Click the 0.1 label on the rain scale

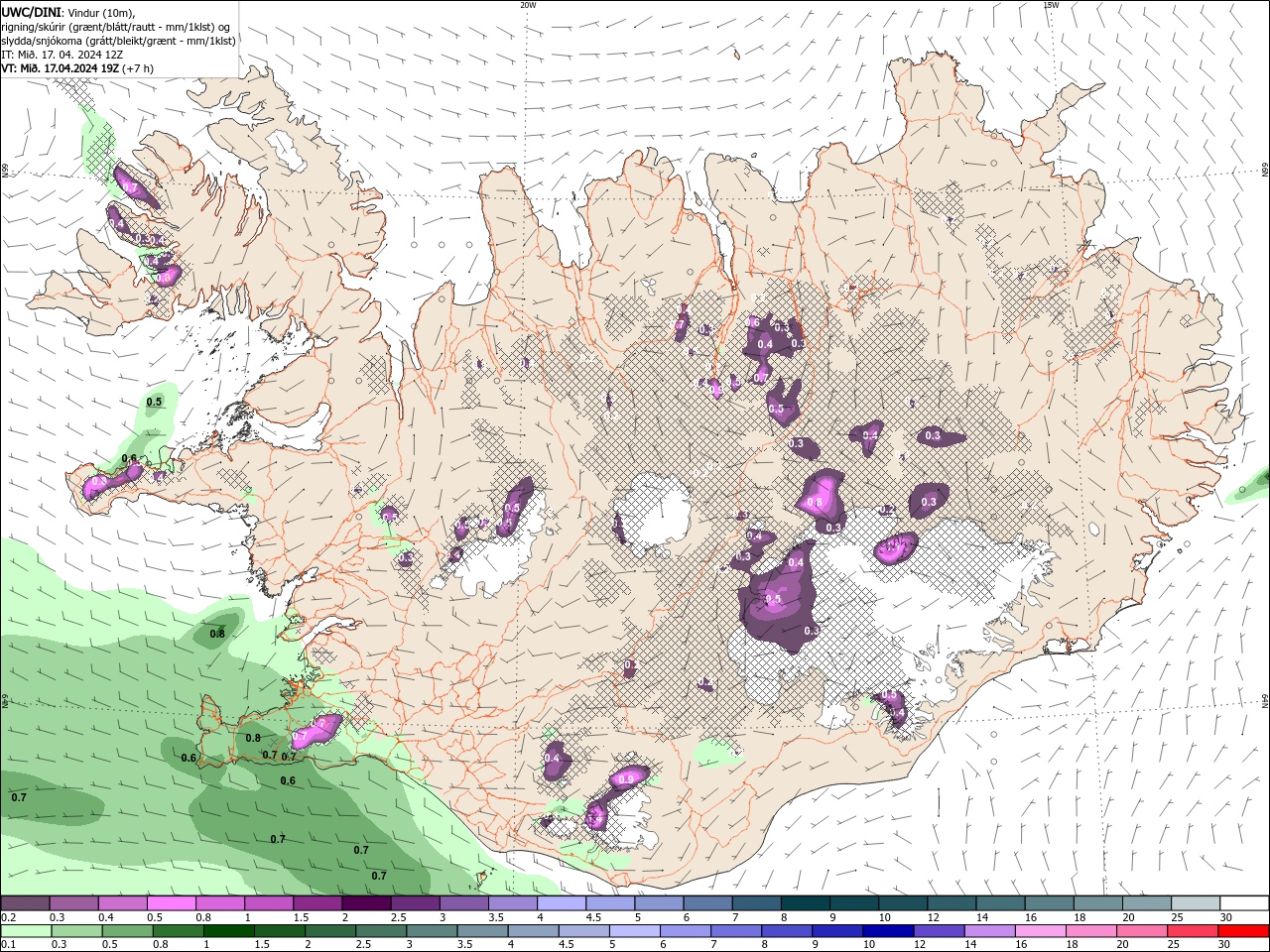click(x=8, y=944)
